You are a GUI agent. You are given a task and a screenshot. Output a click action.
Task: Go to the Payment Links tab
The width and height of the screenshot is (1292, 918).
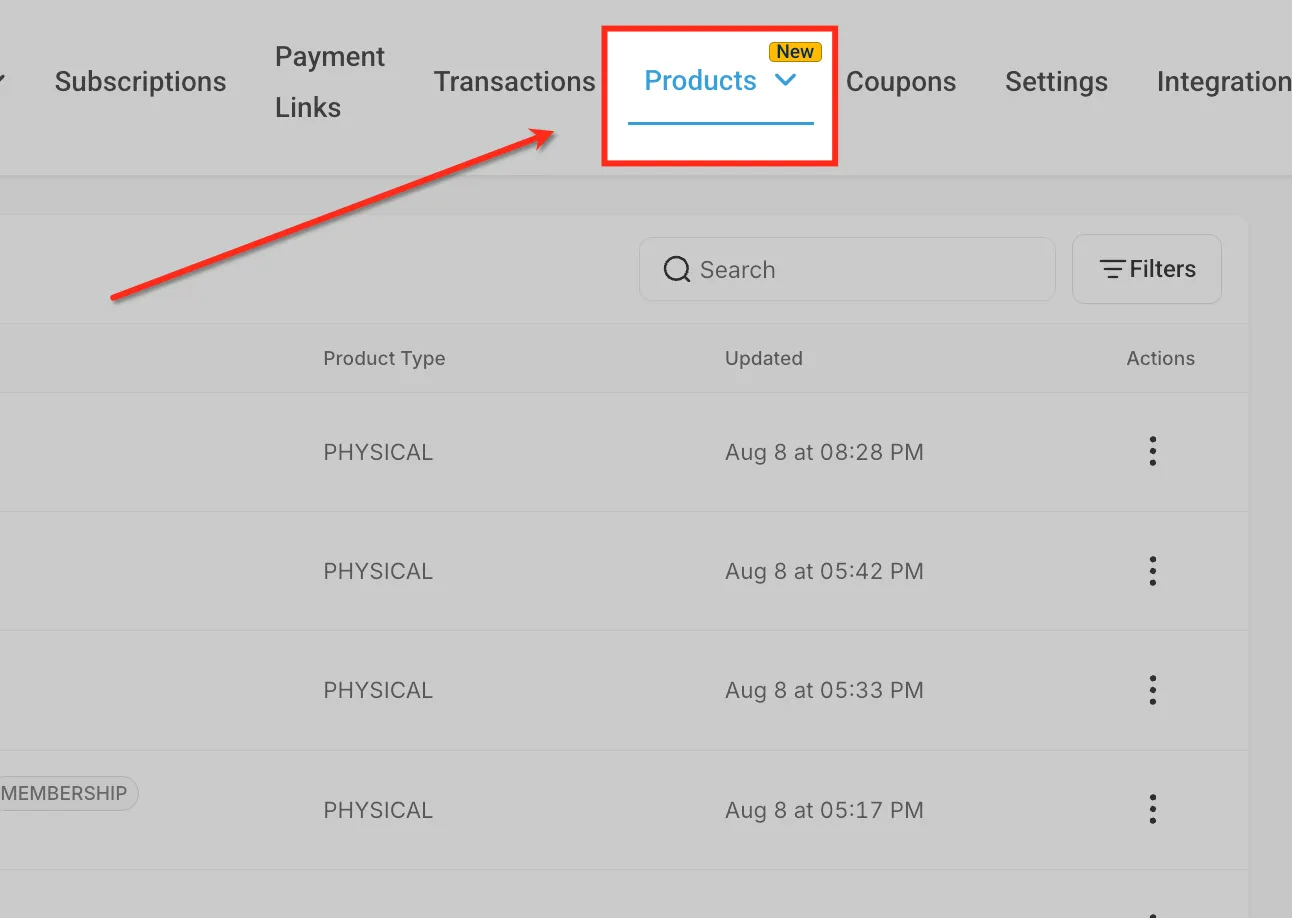pyautogui.click(x=330, y=82)
